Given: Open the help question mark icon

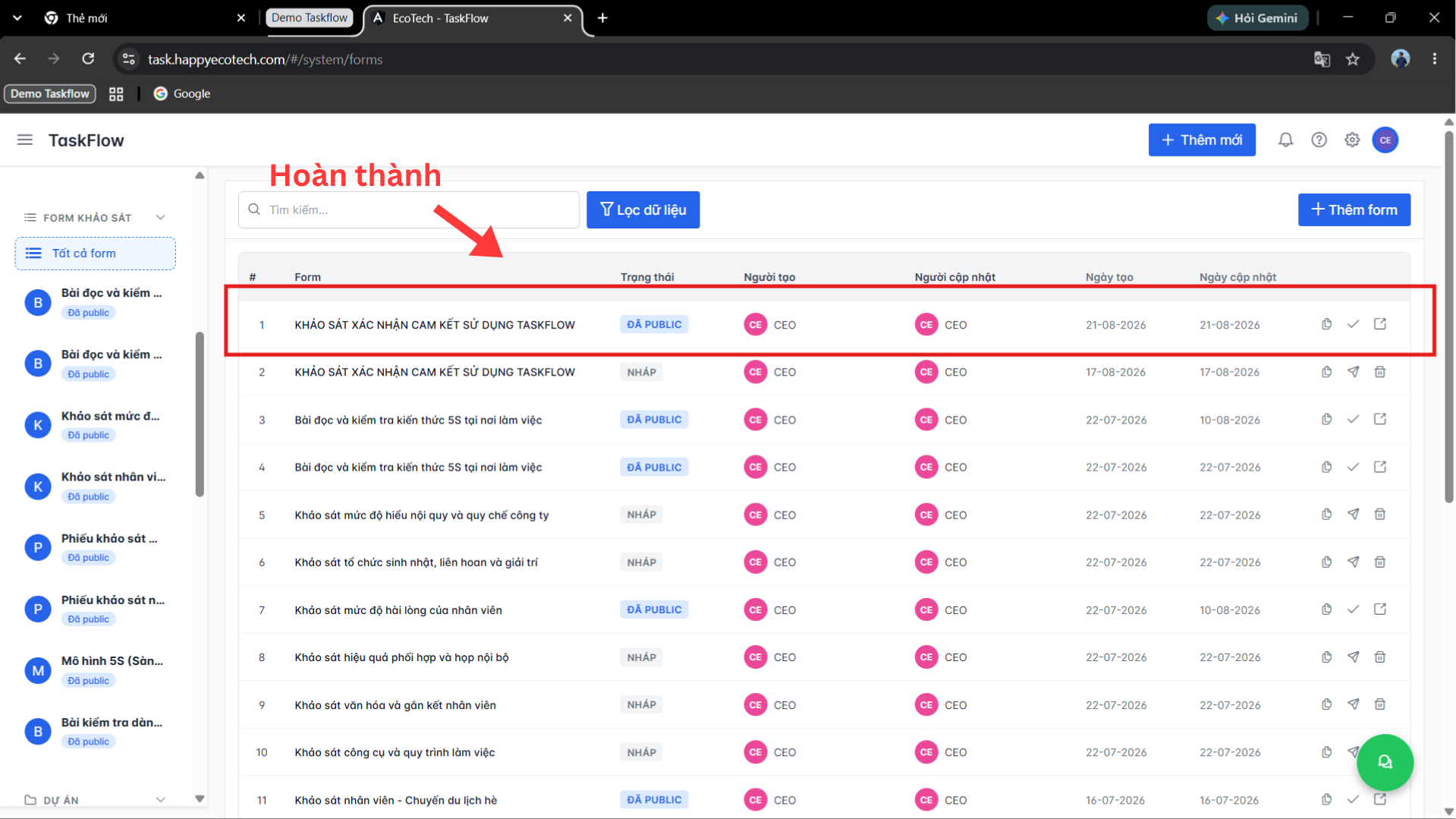Looking at the screenshot, I should [x=1319, y=140].
